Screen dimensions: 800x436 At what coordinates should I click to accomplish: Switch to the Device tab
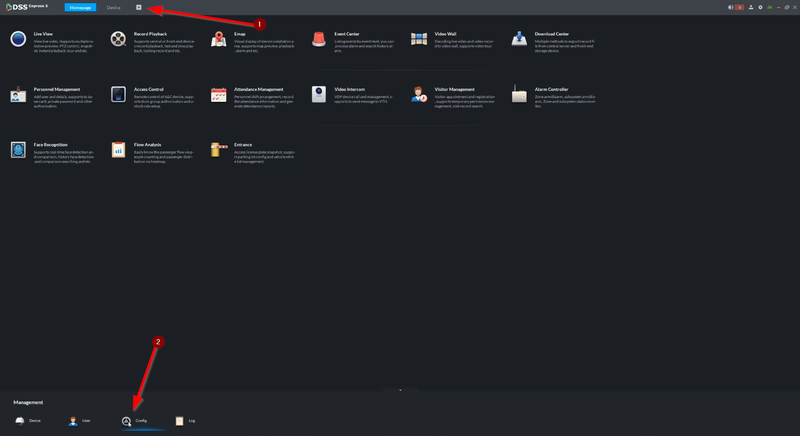[x=113, y=7]
